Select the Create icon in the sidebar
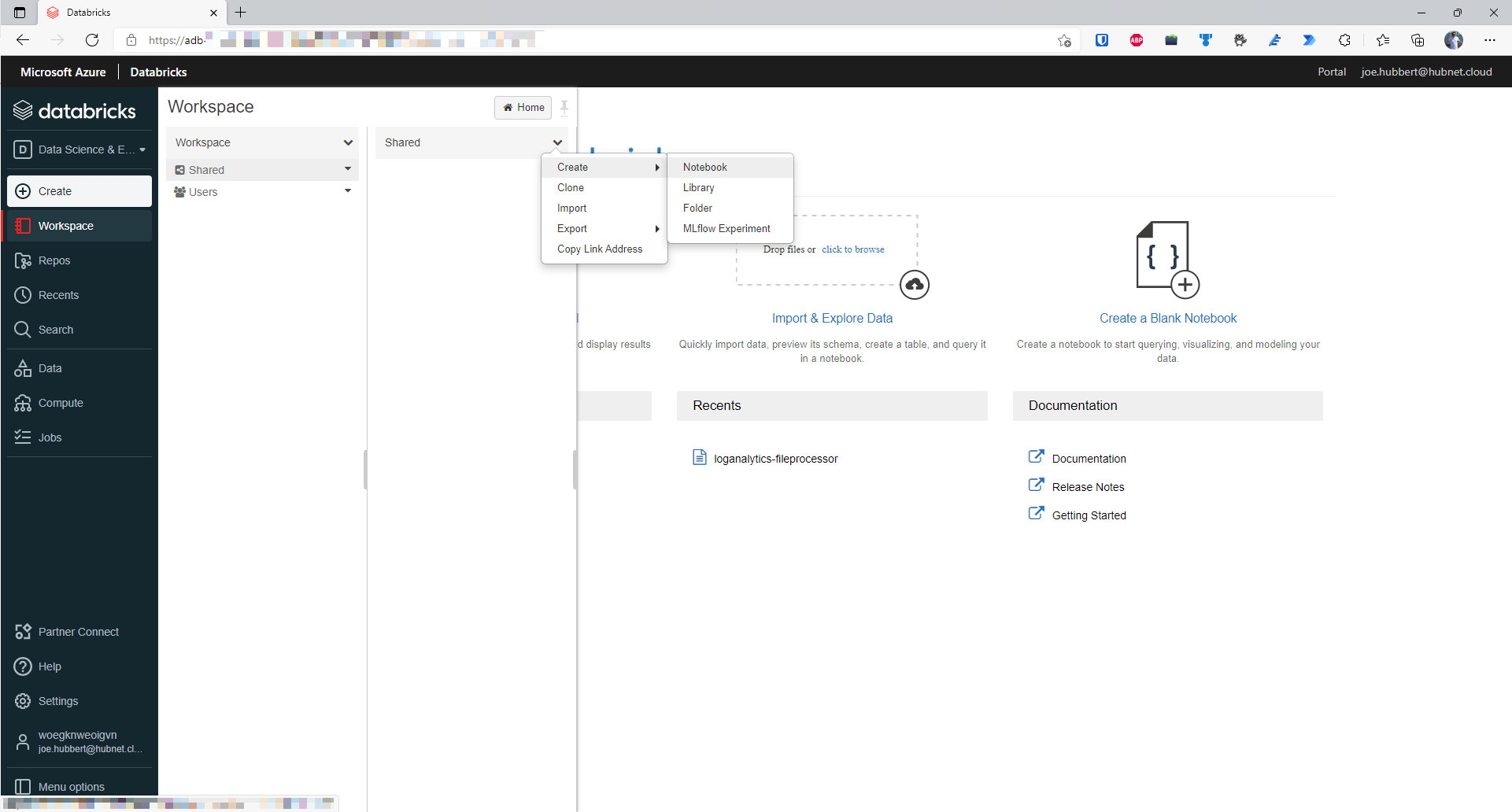 coord(24,190)
